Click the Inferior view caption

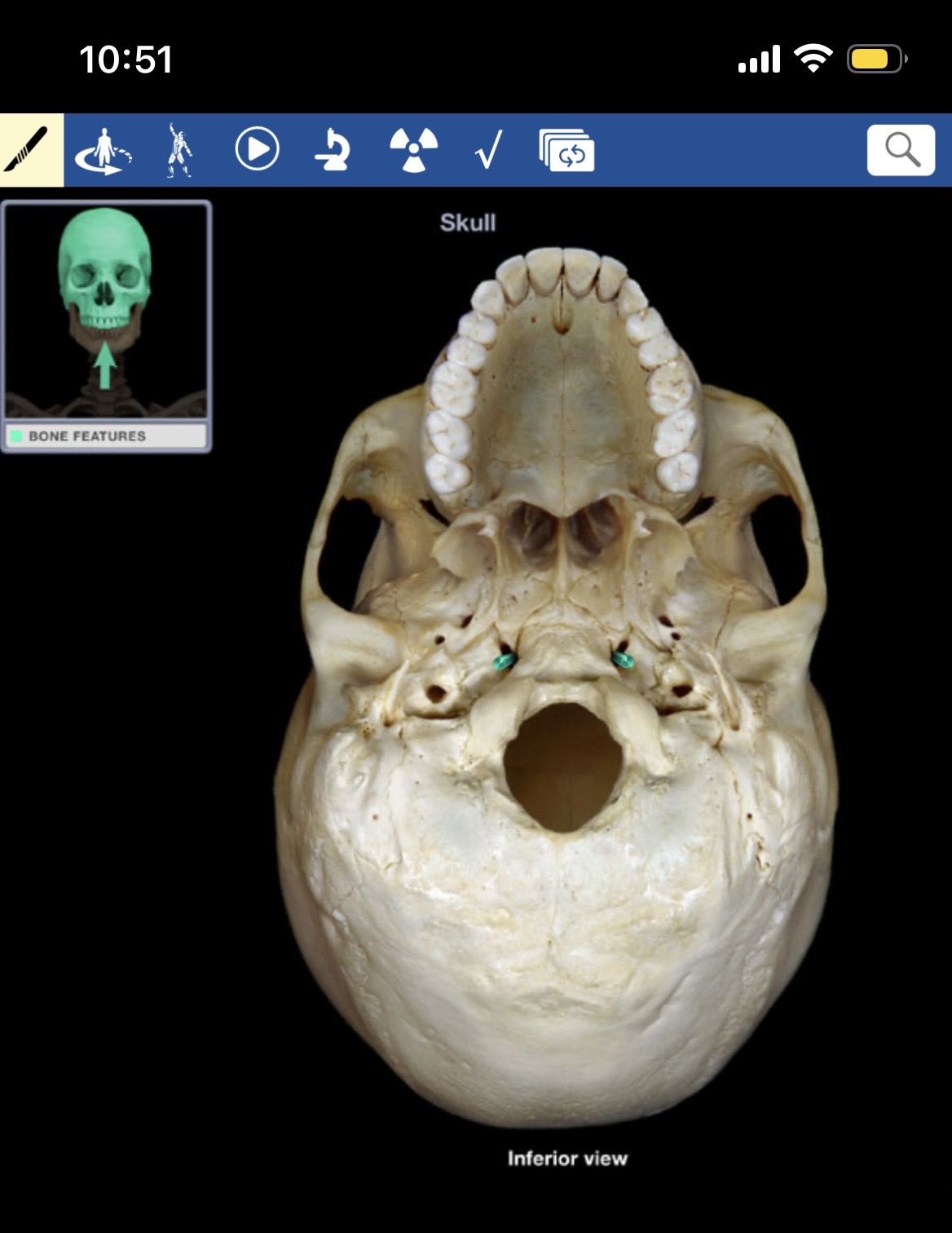pyautogui.click(x=567, y=1158)
